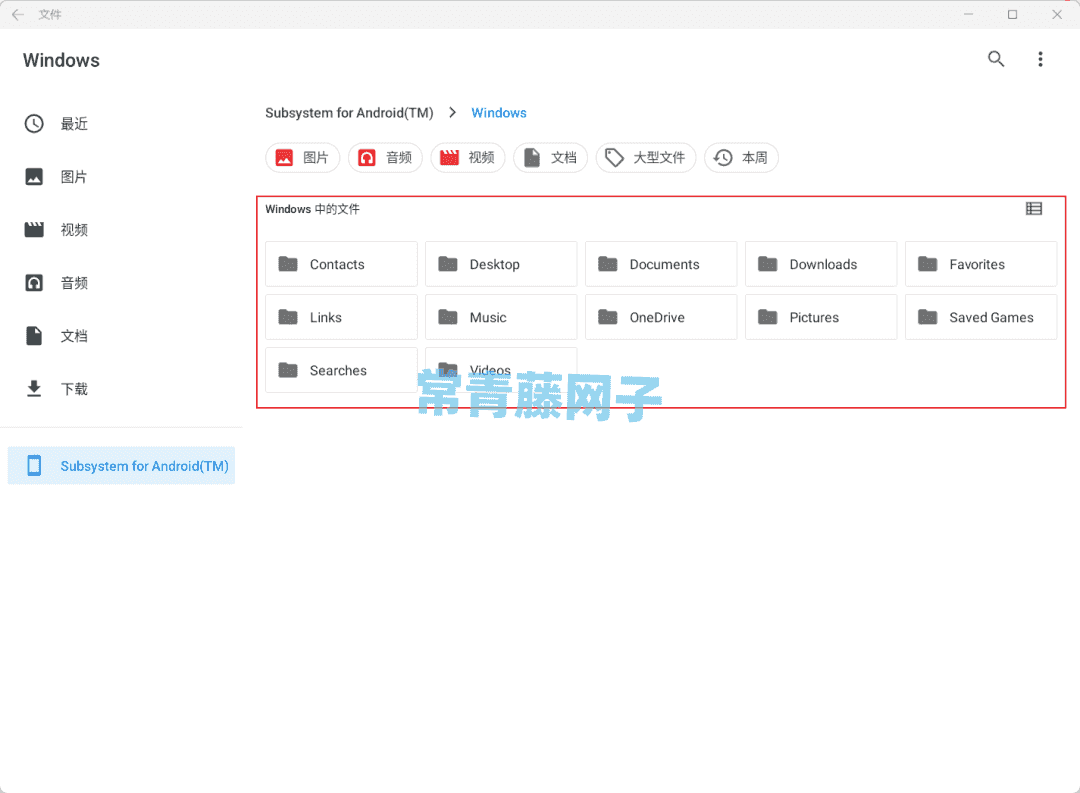1080x793 pixels.
Task: Filter by 本周 chip
Action: tap(741, 158)
